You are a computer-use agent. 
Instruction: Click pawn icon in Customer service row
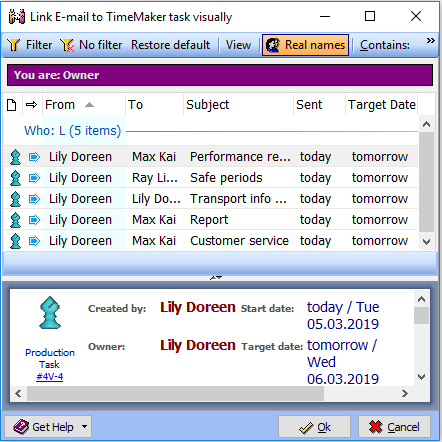15,241
